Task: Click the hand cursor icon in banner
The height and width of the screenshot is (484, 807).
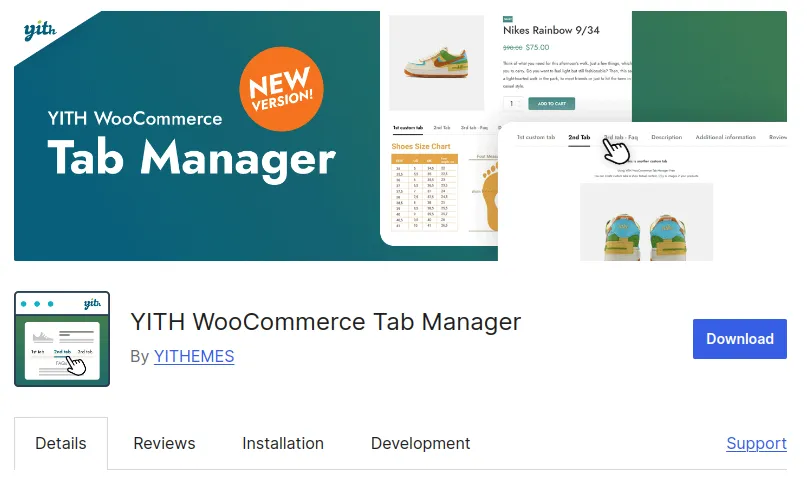Action: pyautogui.click(x=616, y=150)
